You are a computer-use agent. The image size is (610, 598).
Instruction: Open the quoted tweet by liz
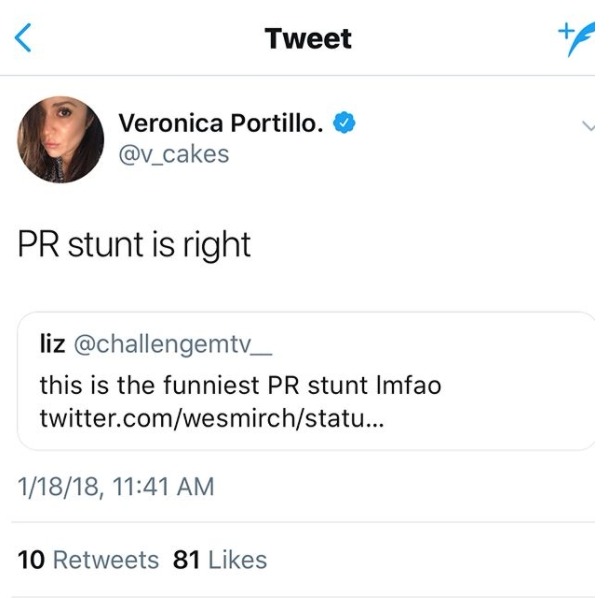(306, 381)
